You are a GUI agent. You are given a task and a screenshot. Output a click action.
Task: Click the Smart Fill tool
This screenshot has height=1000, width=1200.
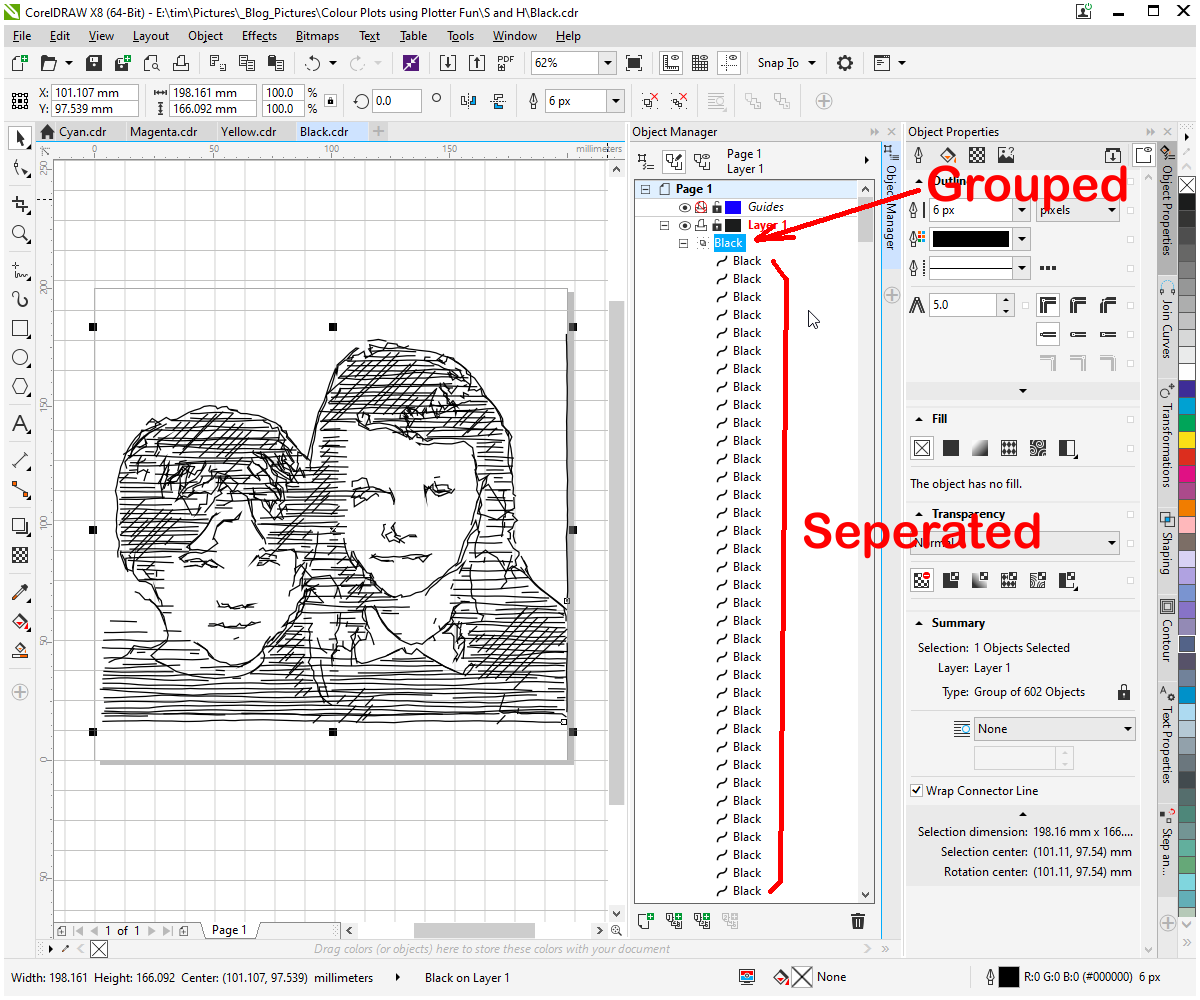19,623
